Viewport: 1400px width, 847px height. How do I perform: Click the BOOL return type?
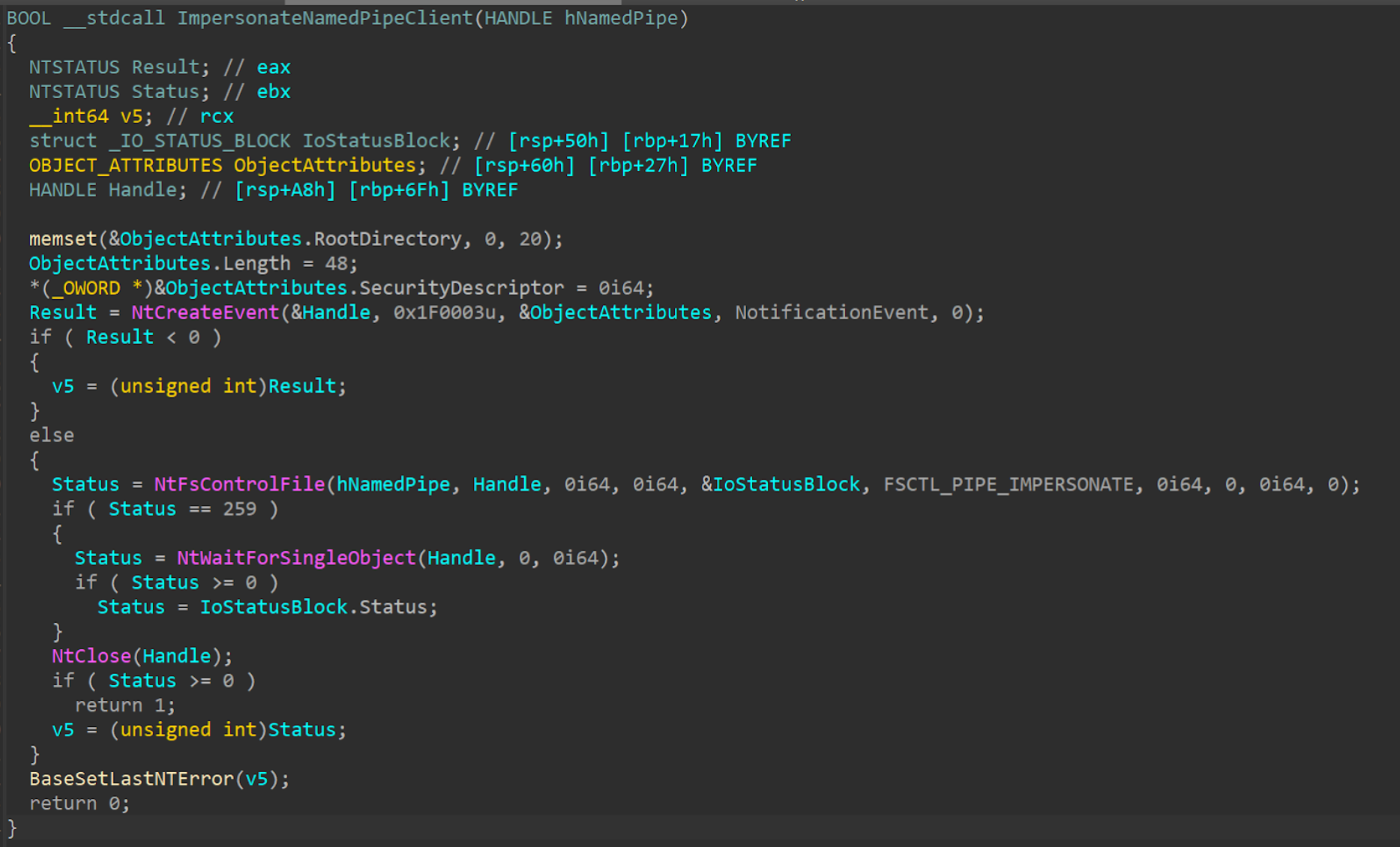[x=28, y=18]
